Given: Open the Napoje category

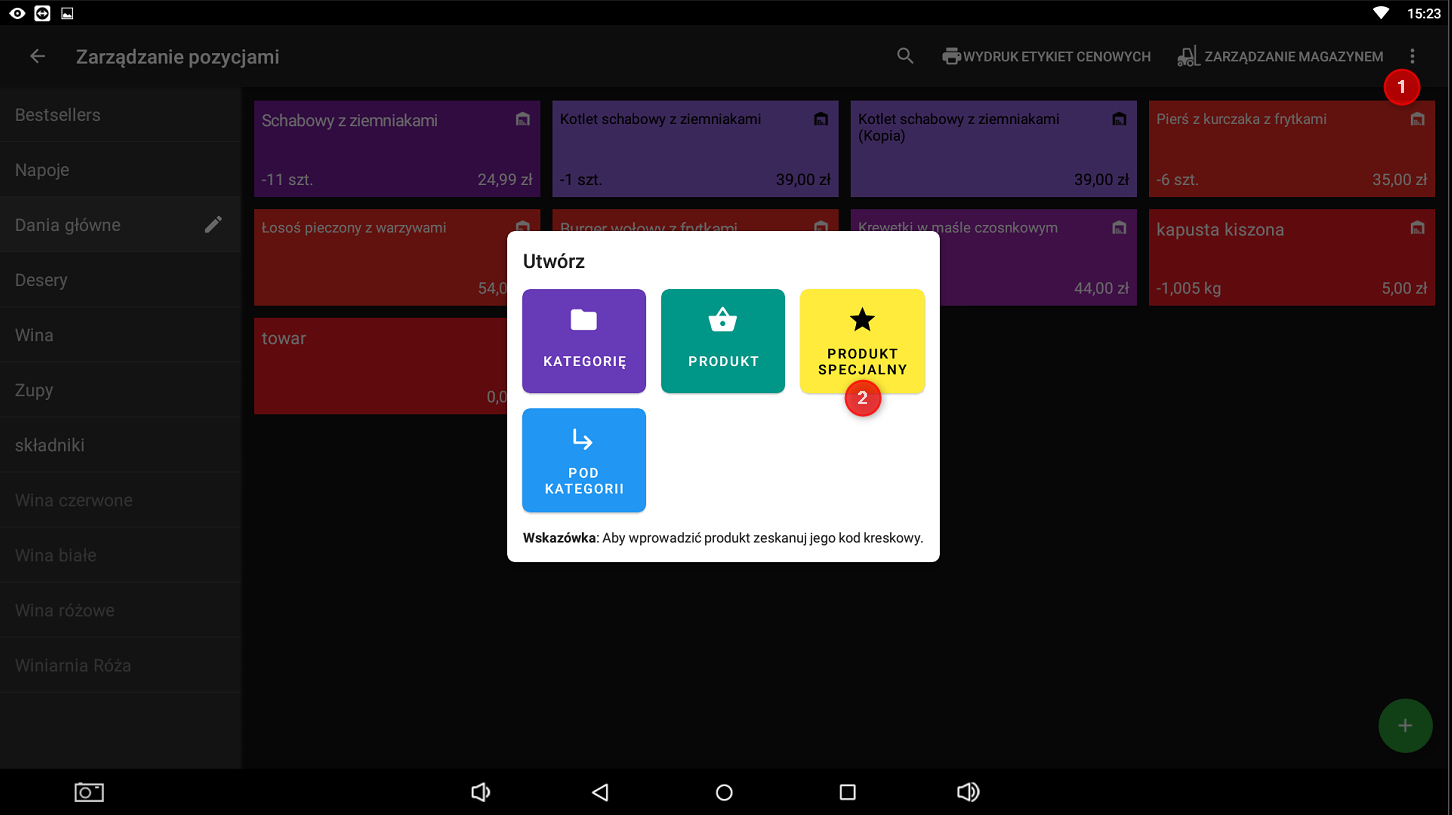Looking at the screenshot, I should click(x=42, y=170).
